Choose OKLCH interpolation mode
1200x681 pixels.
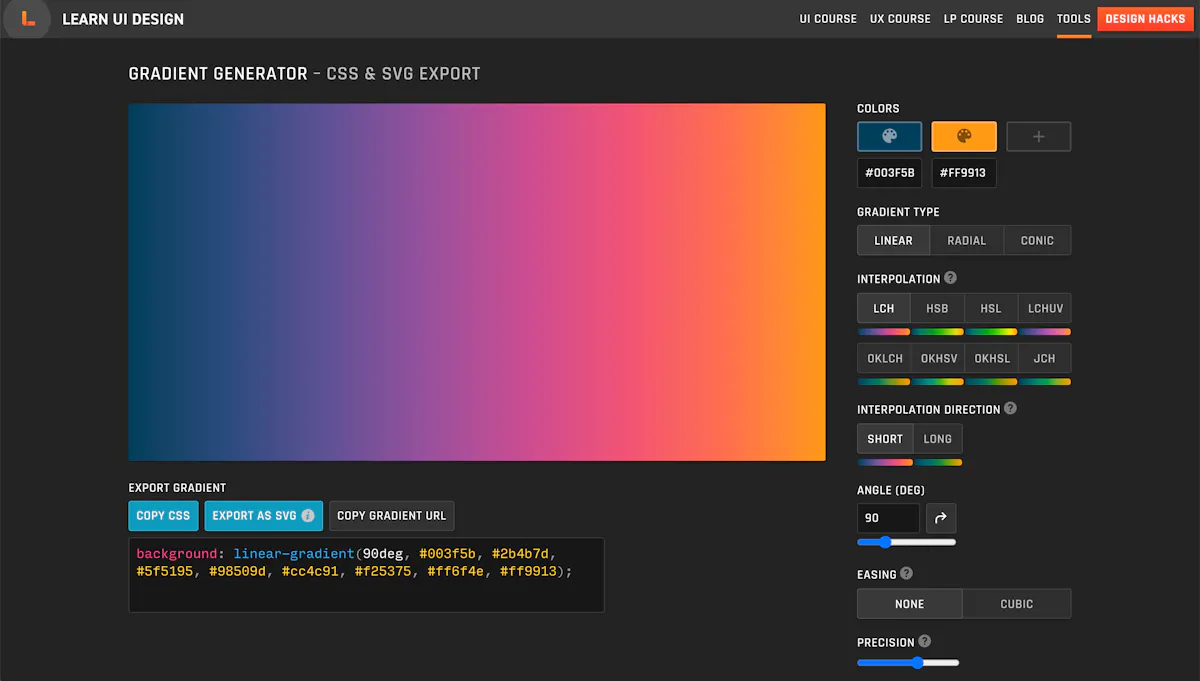(884, 358)
